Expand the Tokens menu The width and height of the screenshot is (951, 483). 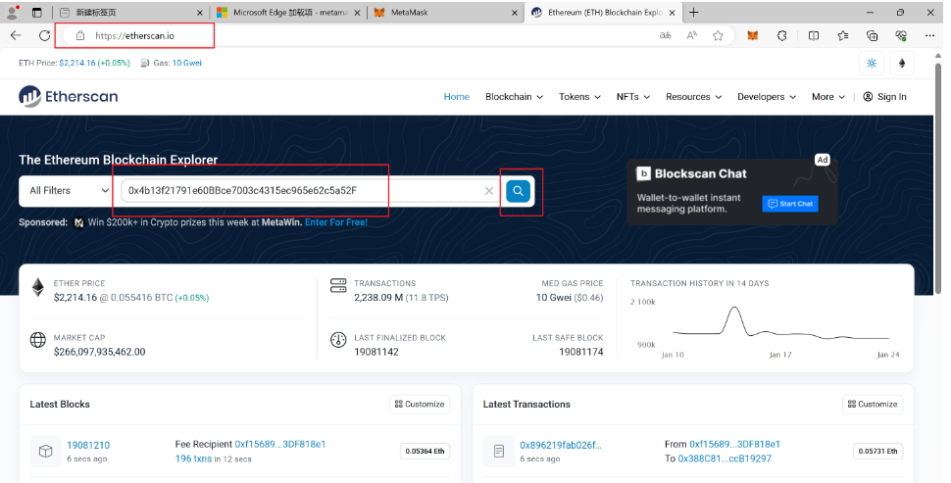tap(579, 96)
